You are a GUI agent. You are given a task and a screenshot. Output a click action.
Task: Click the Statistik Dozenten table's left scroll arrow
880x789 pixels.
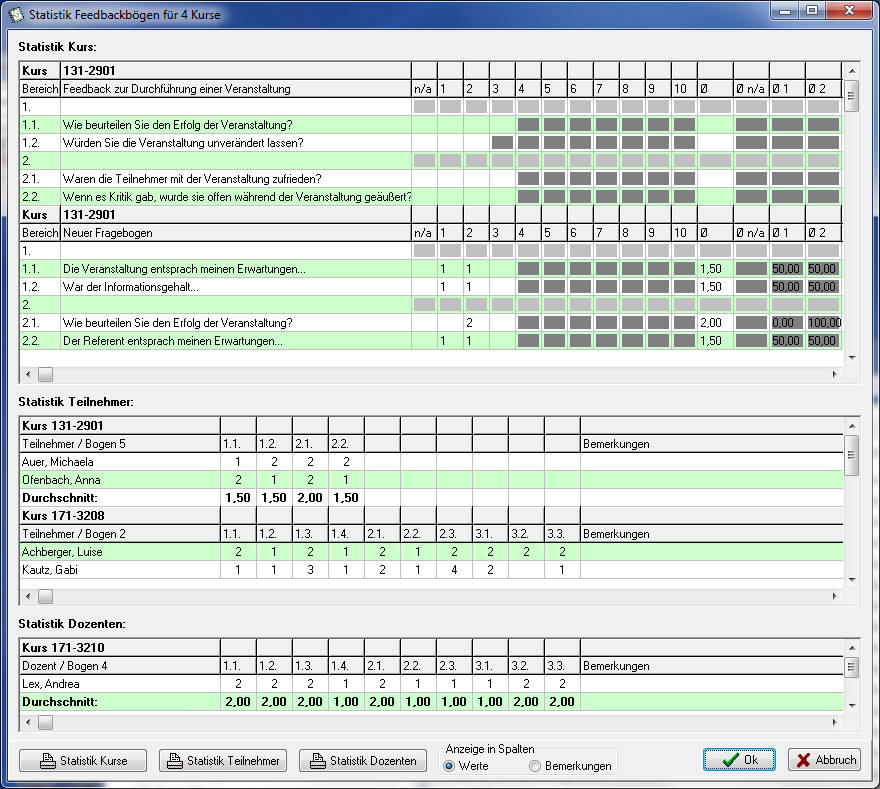coord(28,722)
